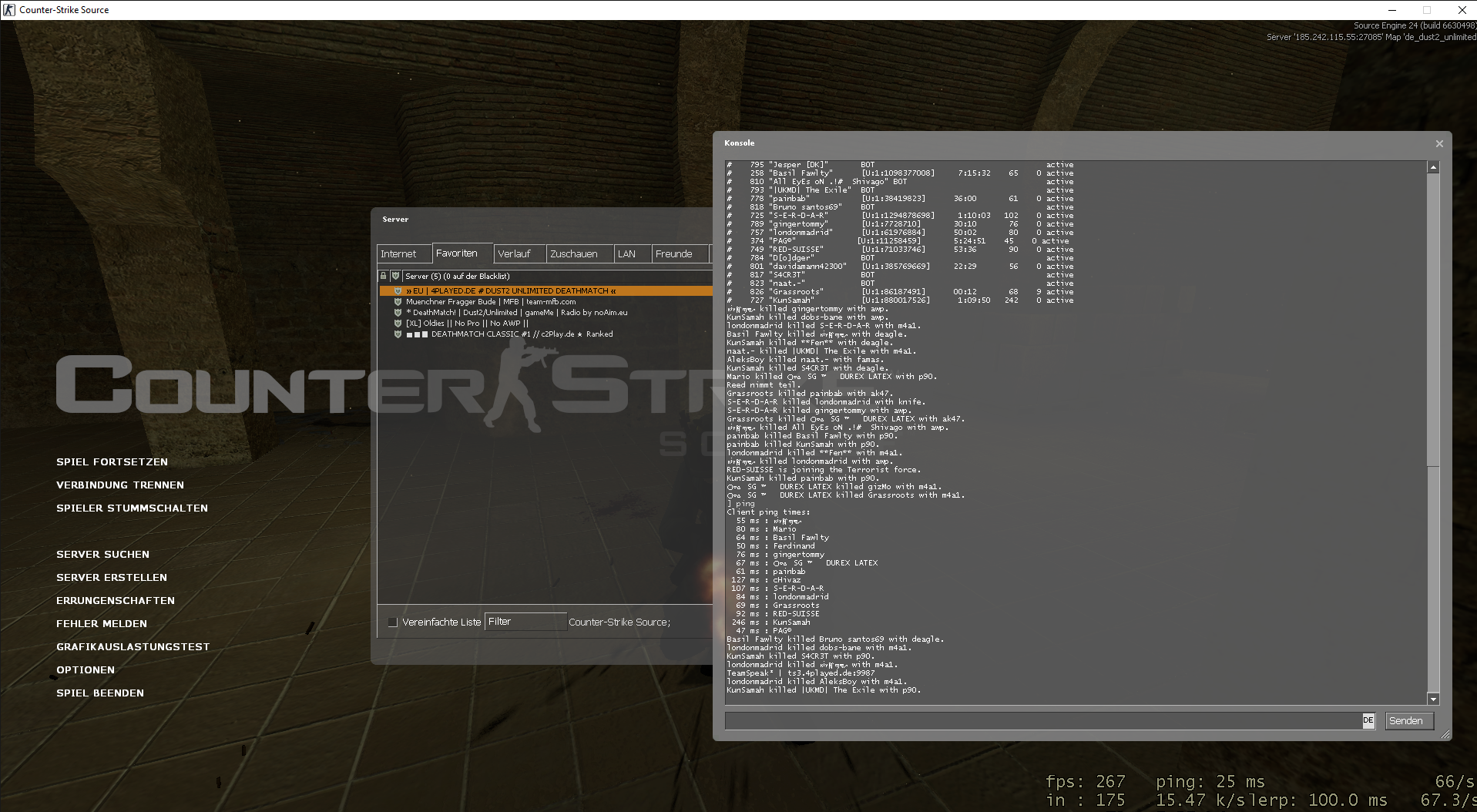Open Server suchen menu entry
Image resolution: width=1477 pixels, height=812 pixels.
tap(102, 554)
